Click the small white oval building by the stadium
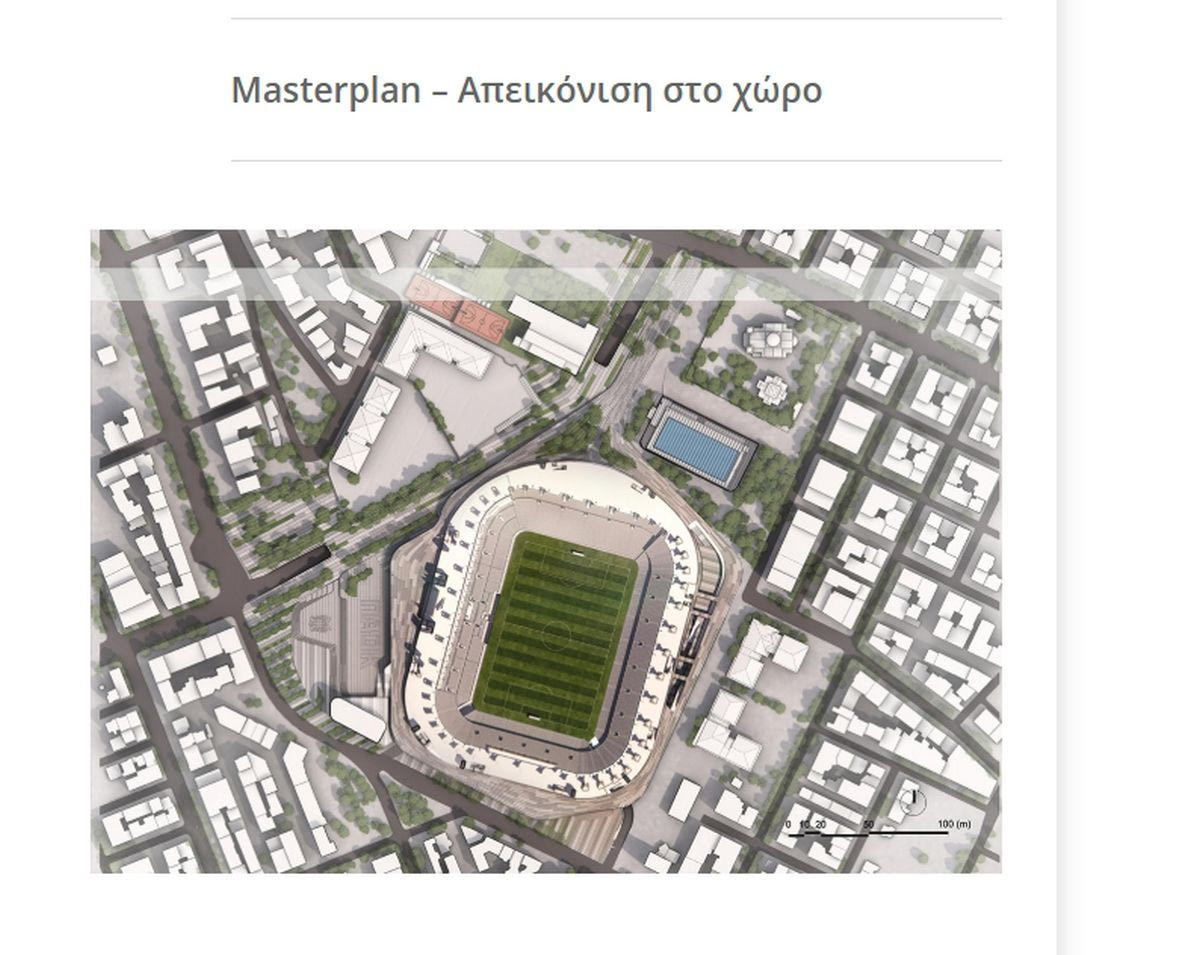This screenshot has height=955, width=1200. coord(358,719)
